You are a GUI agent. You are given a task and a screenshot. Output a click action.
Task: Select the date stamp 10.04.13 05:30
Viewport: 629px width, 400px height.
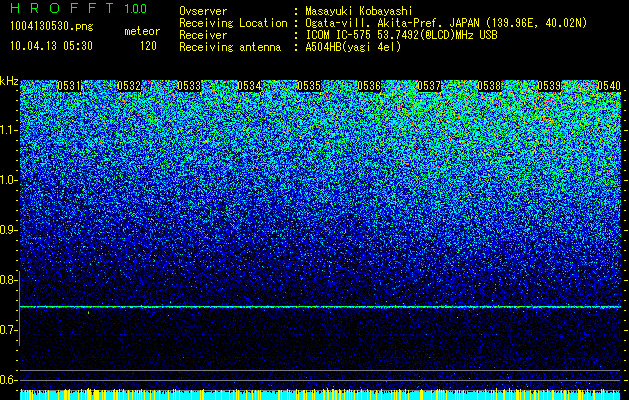[x=51, y=46]
